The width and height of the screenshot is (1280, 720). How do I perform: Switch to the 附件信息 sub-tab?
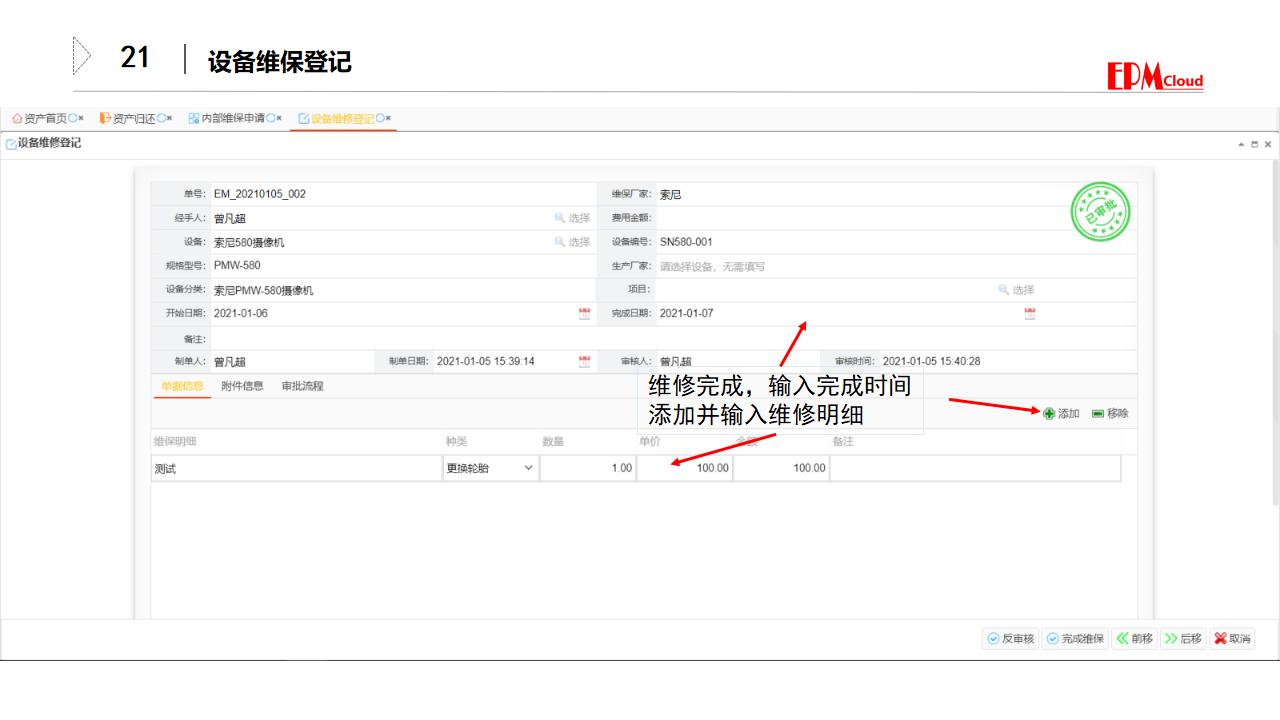(242, 386)
